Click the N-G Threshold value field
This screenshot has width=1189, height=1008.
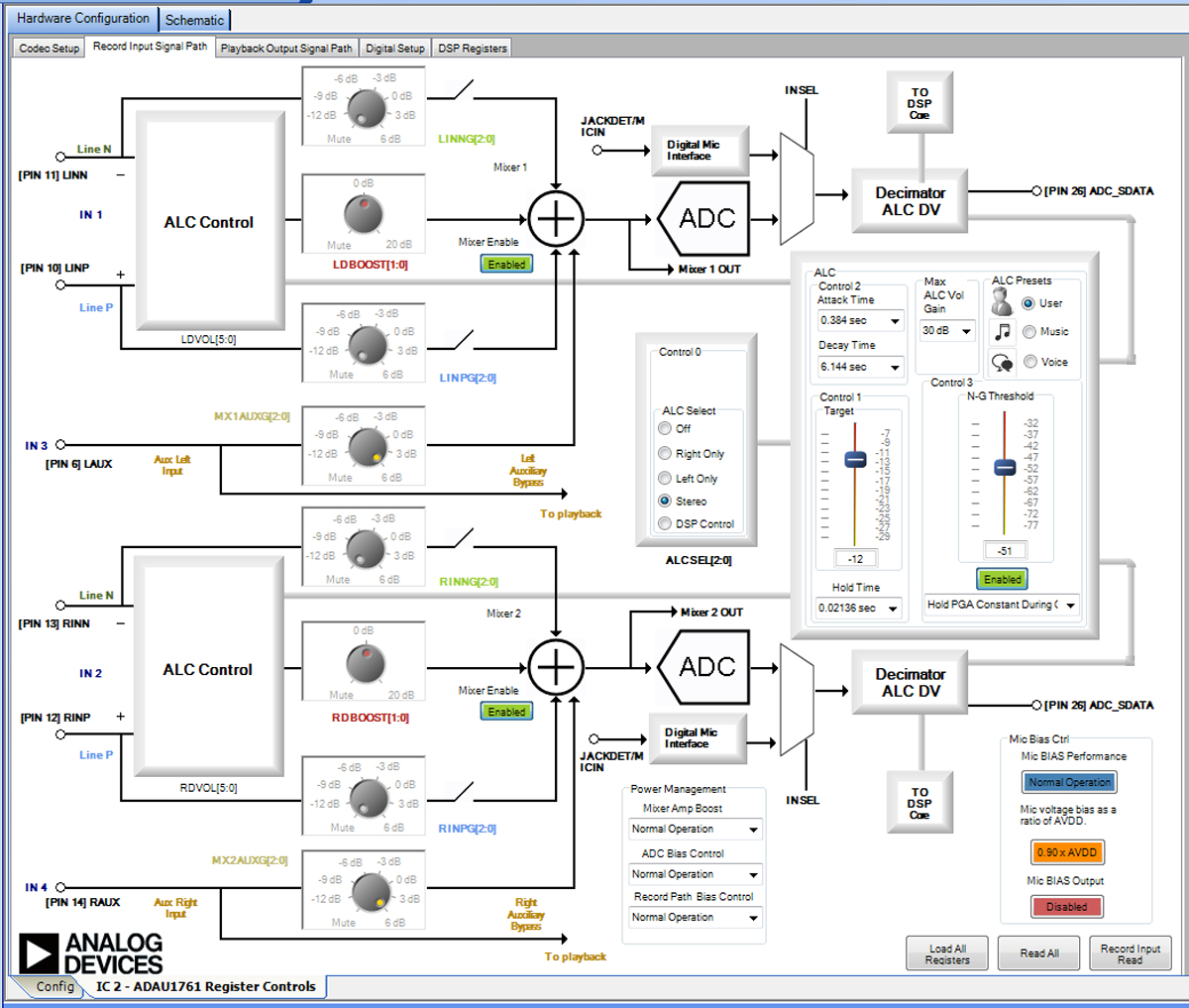1003,550
